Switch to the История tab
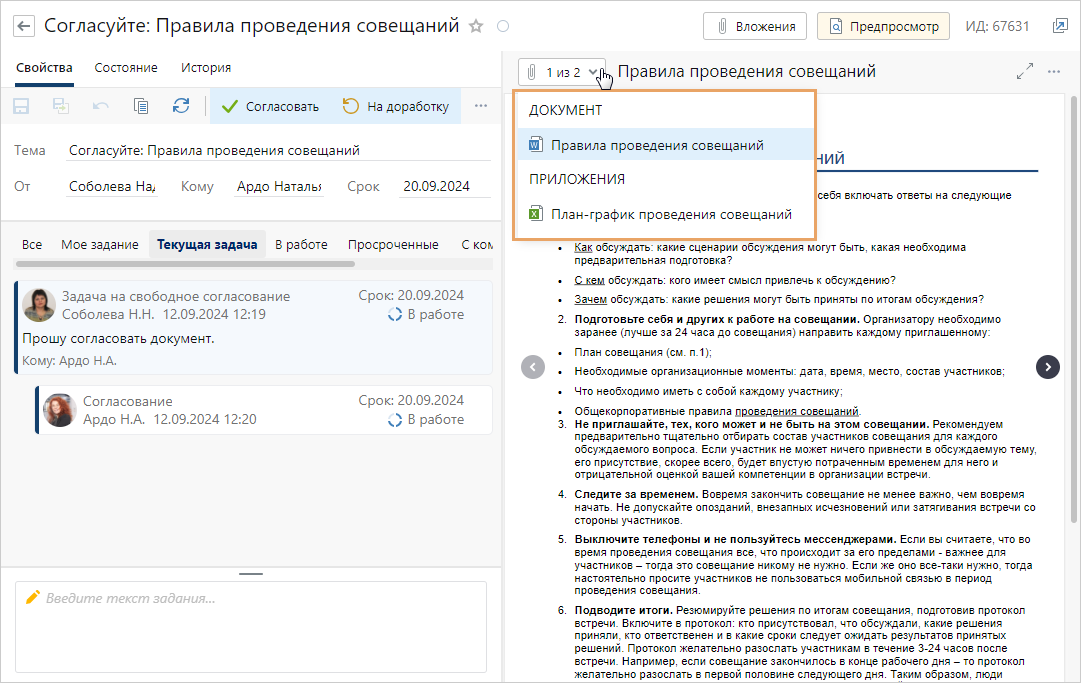This screenshot has height=683, width=1081. coord(206,68)
